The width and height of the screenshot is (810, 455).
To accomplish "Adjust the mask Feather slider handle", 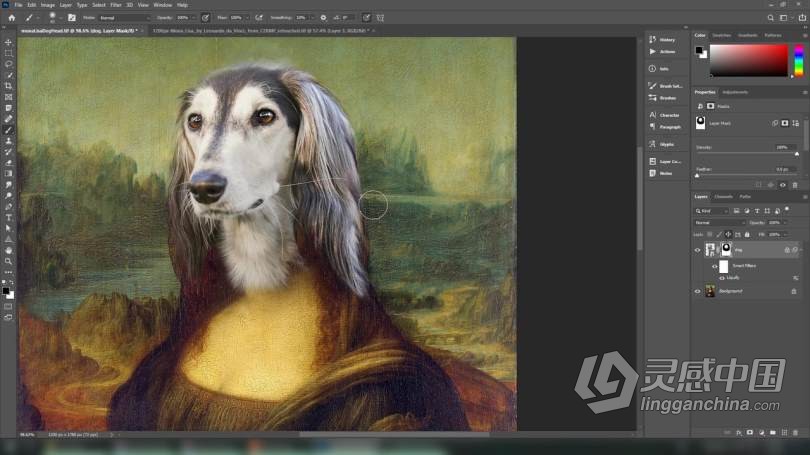I will point(697,176).
